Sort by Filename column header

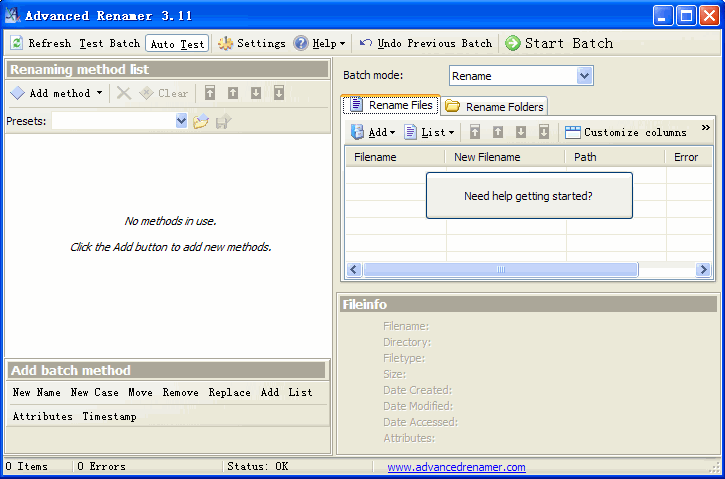coord(395,157)
